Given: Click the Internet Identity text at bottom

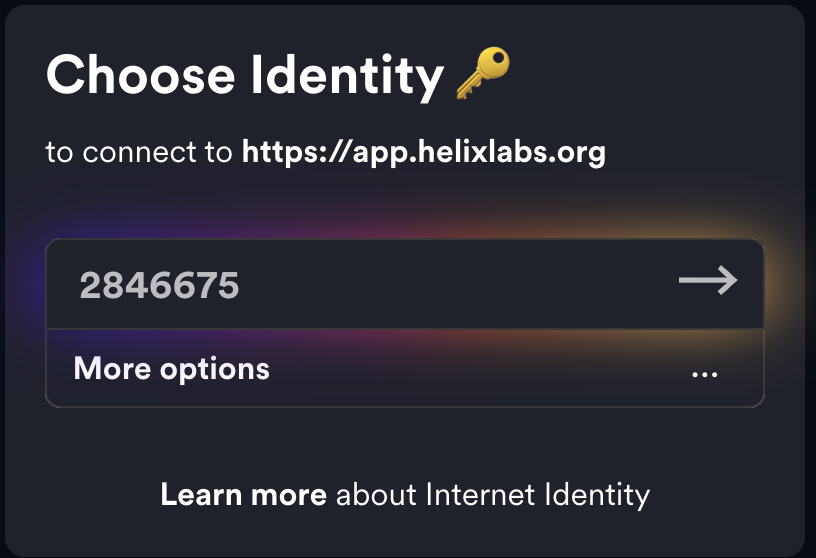Looking at the screenshot, I should coord(538,494).
